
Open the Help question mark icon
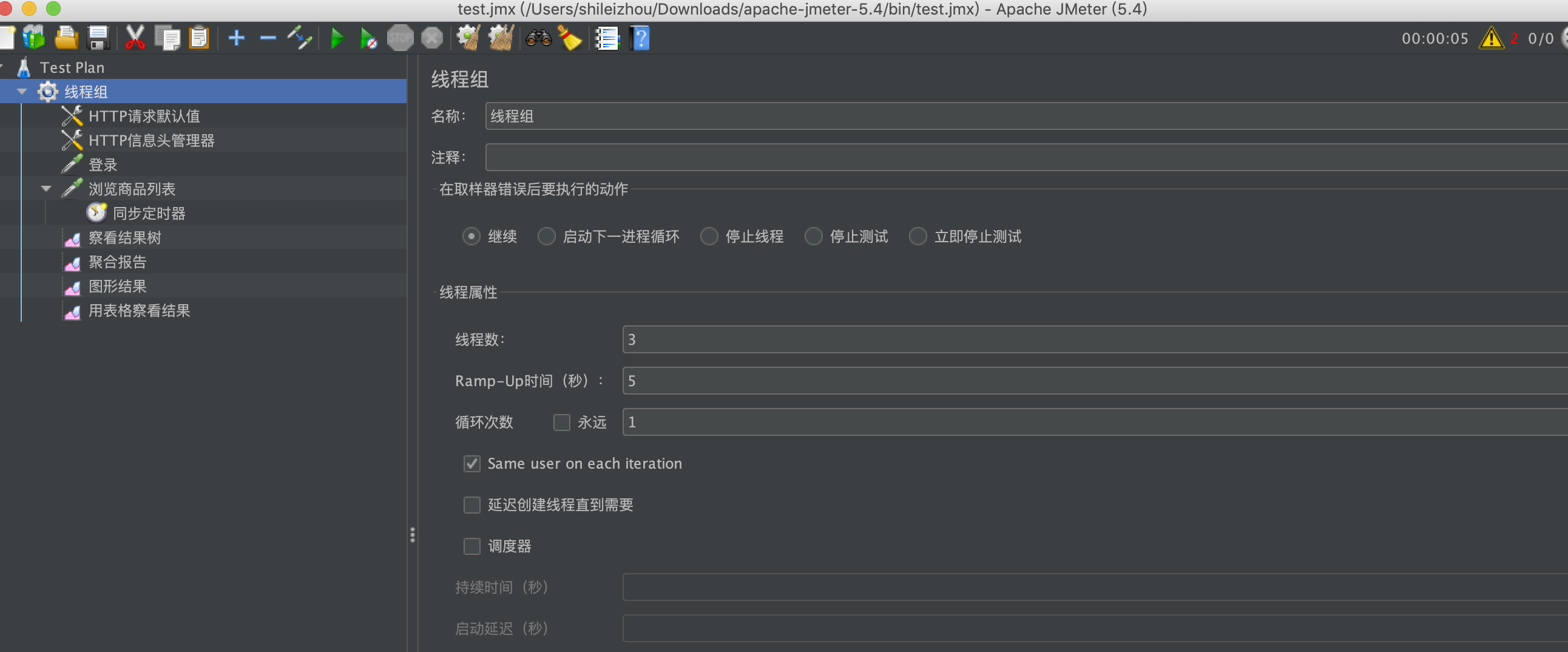[640, 38]
